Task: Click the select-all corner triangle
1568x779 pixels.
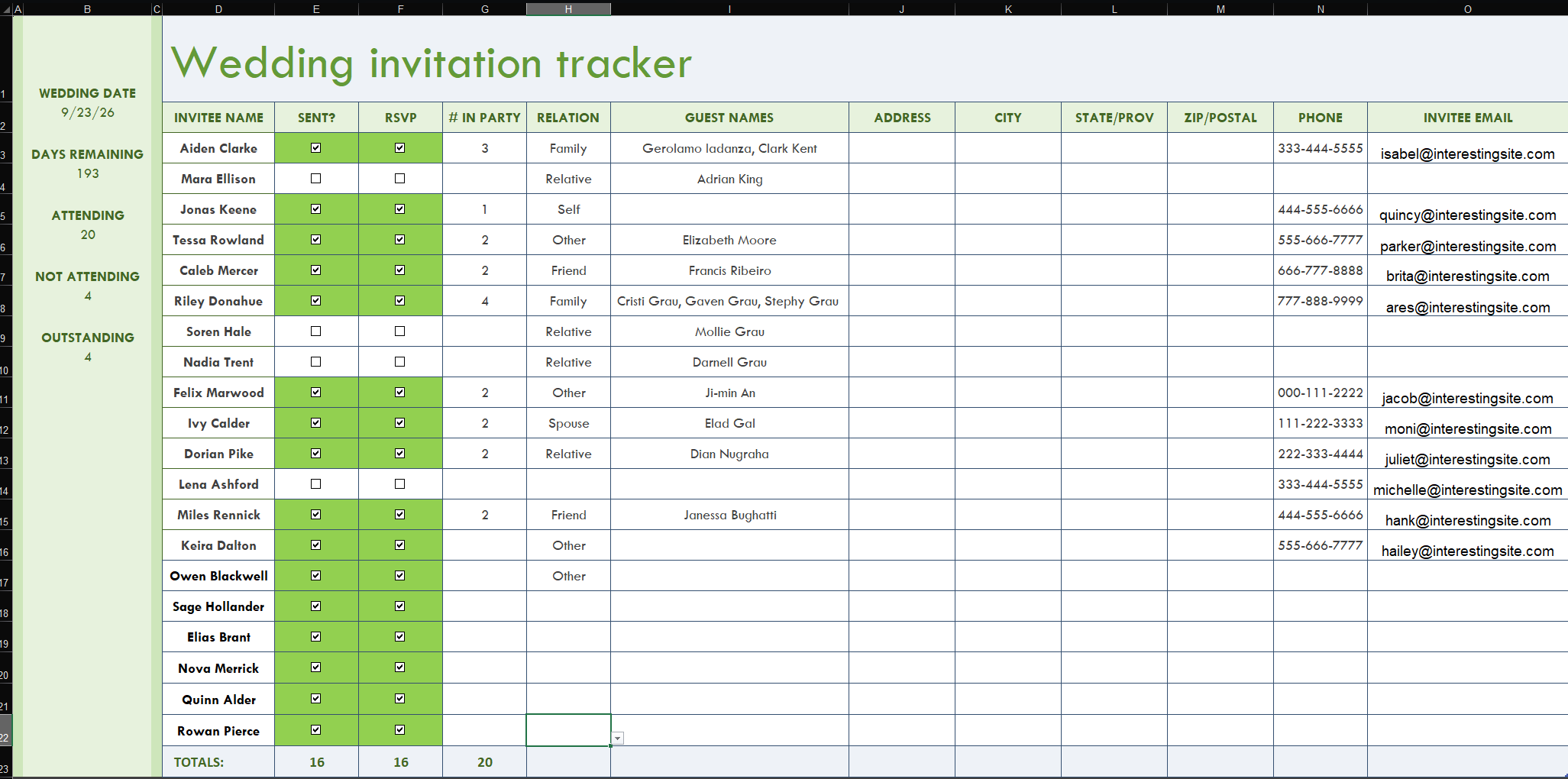Action: (6, 10)
